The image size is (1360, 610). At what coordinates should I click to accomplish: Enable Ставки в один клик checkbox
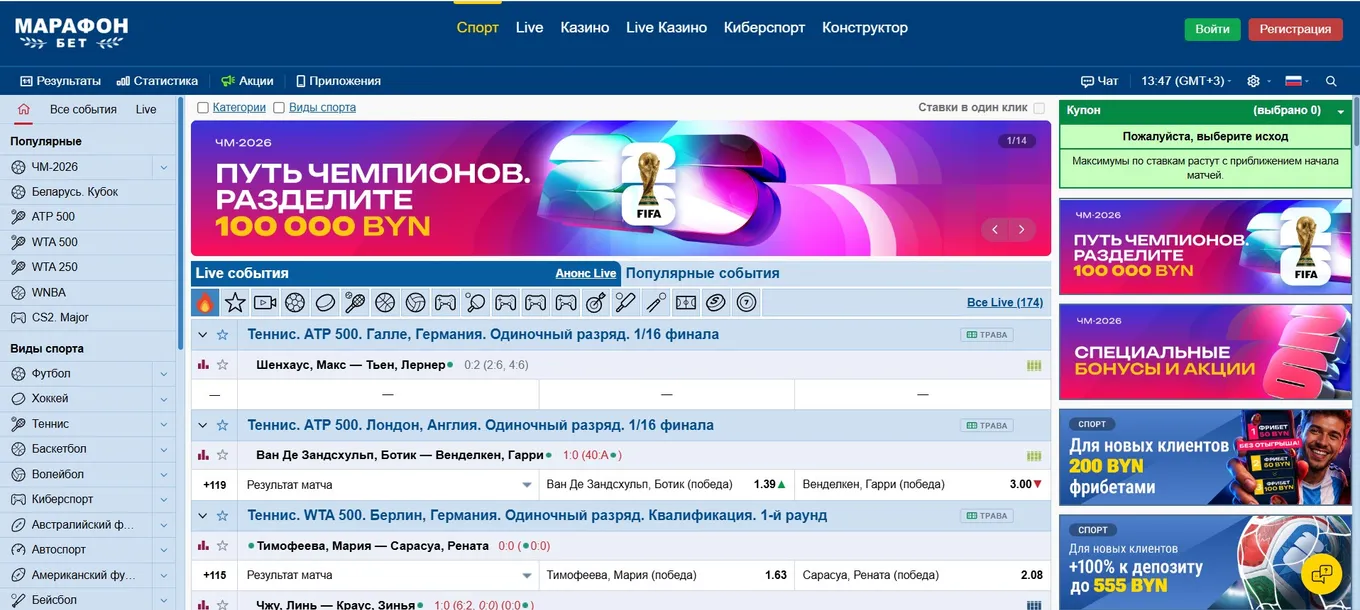1039,108
